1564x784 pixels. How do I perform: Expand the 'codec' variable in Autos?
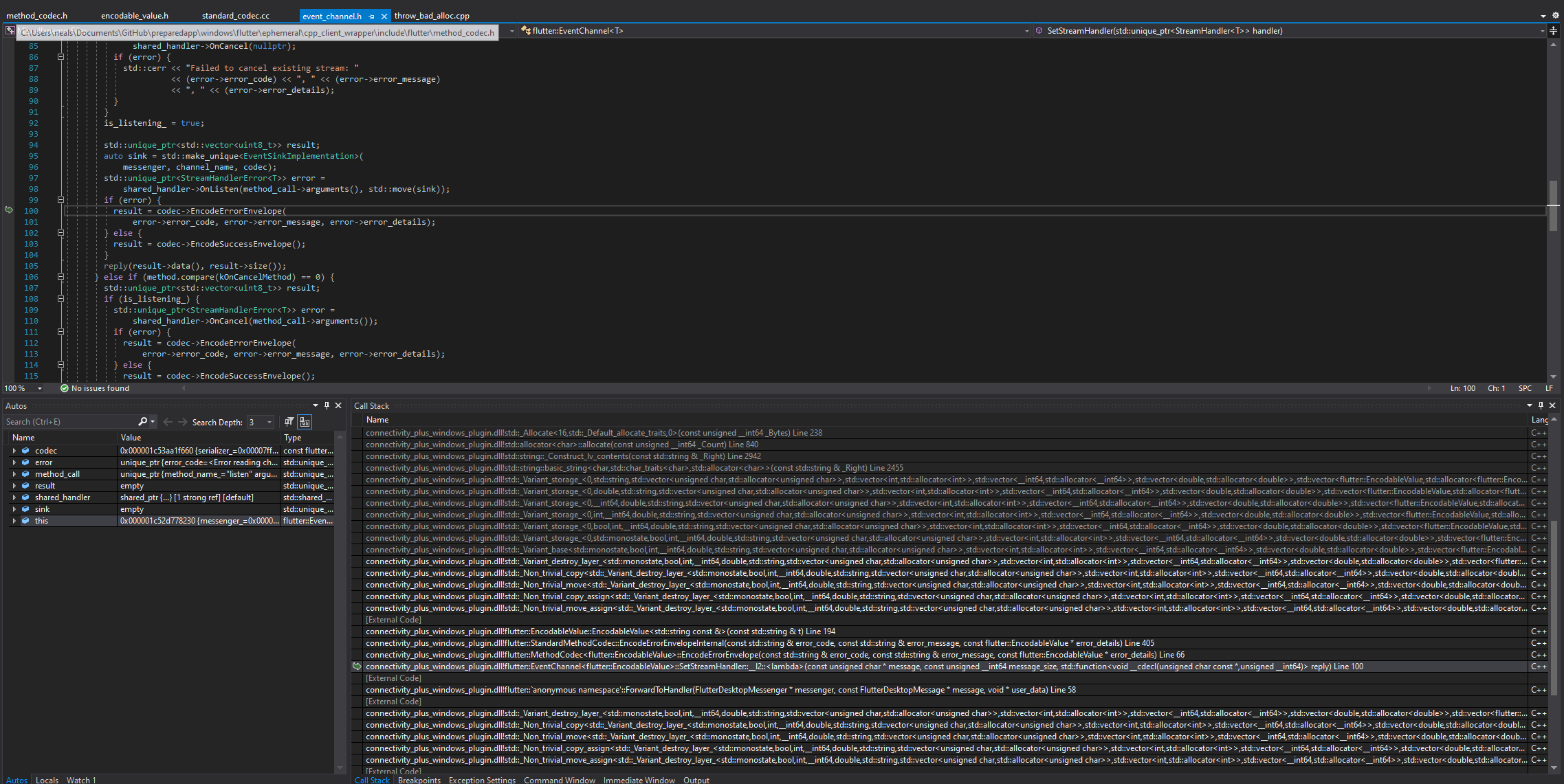pyautogui.click(x=14, y=450)
